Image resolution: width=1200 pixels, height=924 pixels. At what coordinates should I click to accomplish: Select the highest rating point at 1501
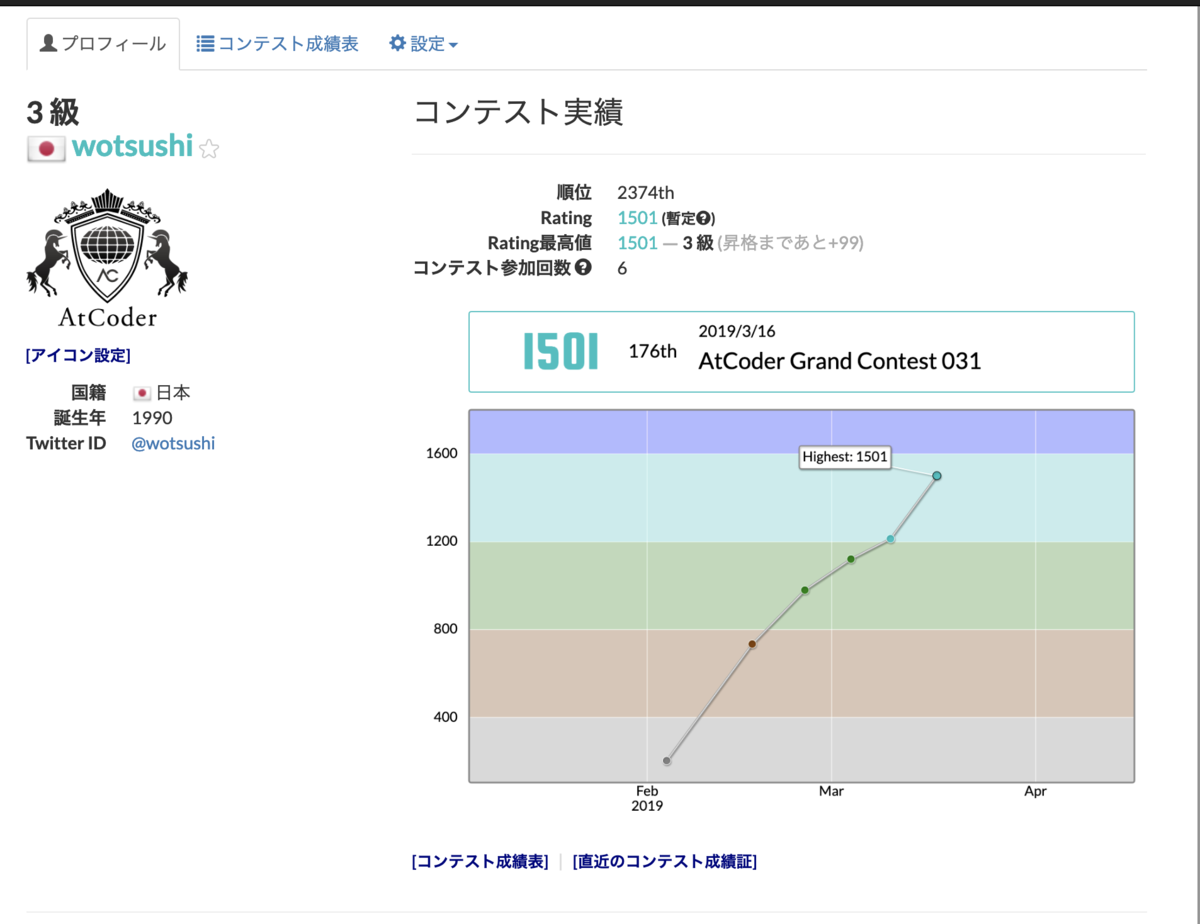(937, 476)
